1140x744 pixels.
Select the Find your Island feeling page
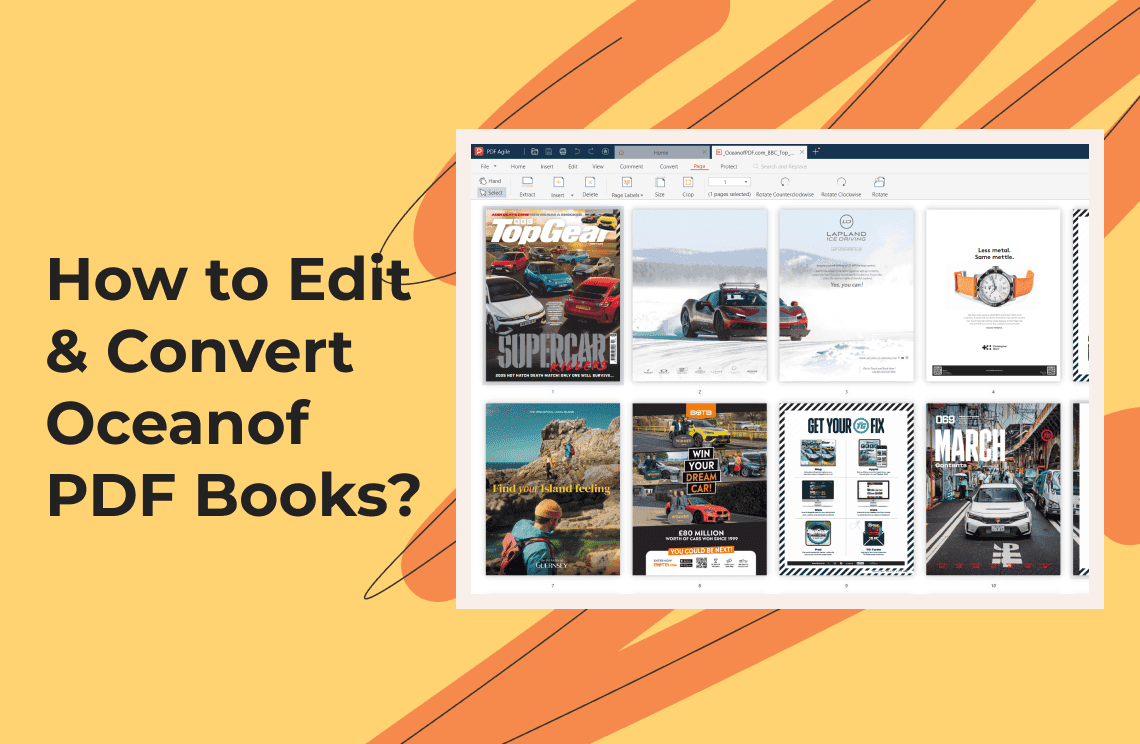click(x=553, y=489)
